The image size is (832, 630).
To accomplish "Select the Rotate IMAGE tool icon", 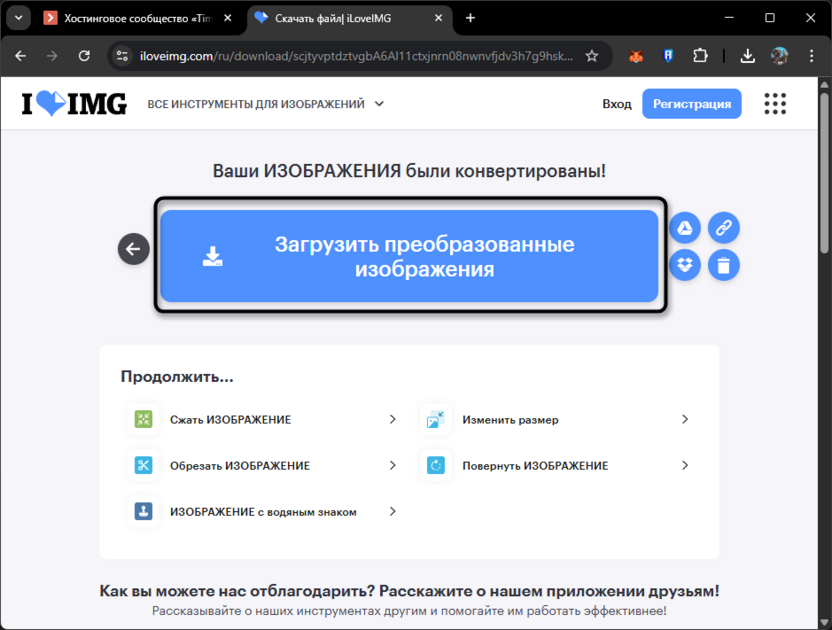I will tap(436, 465).
